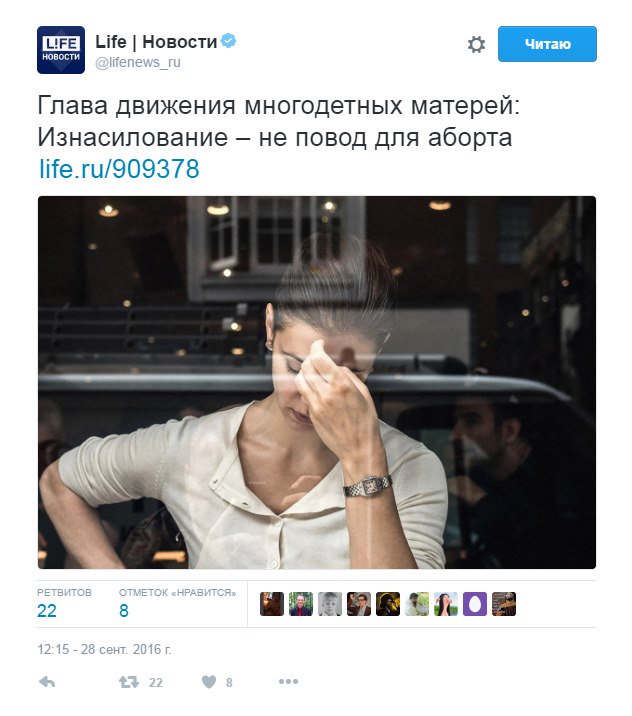
Task: Click the purple egg avatar
Action: click(475, 604)
